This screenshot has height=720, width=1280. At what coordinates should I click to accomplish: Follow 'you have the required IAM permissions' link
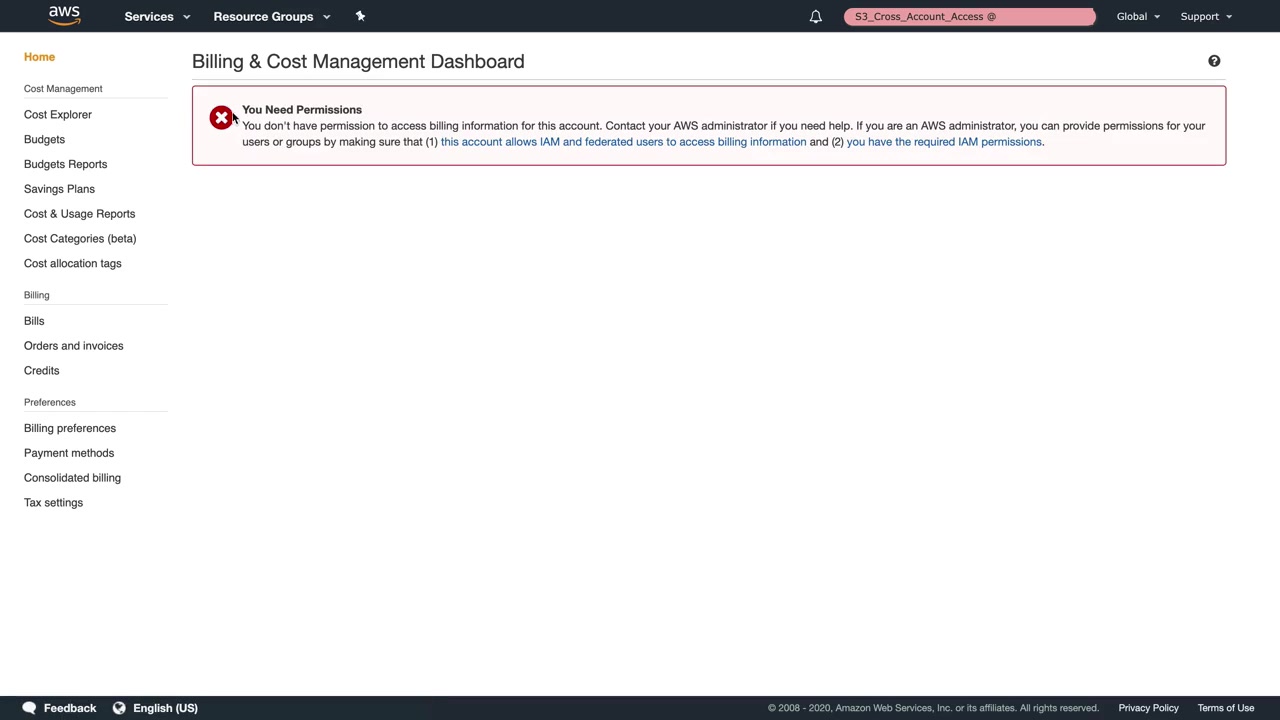(944, 142)
